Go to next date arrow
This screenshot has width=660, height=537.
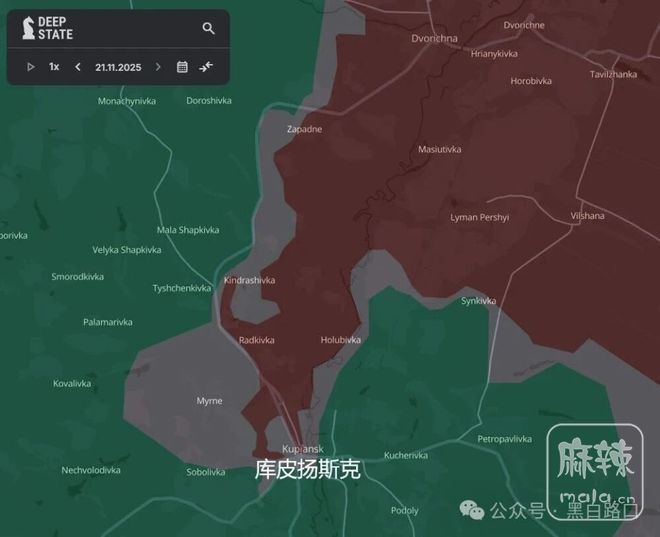[x=158, y=67]
